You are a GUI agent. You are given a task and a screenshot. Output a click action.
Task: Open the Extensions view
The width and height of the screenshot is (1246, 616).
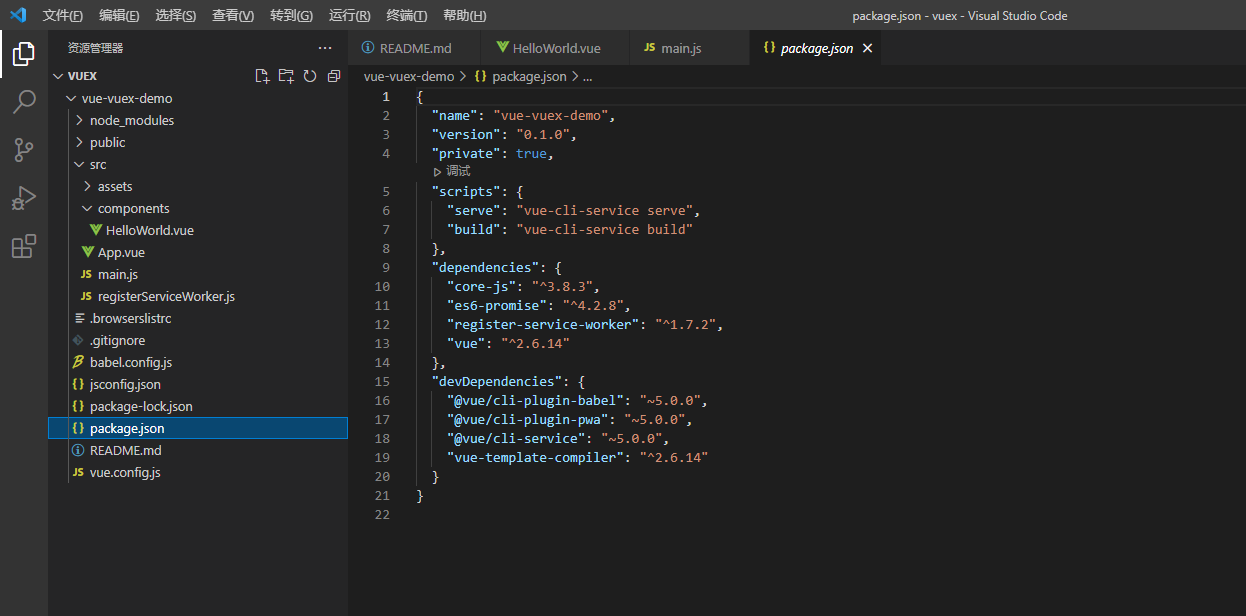[x=24, y=246]
